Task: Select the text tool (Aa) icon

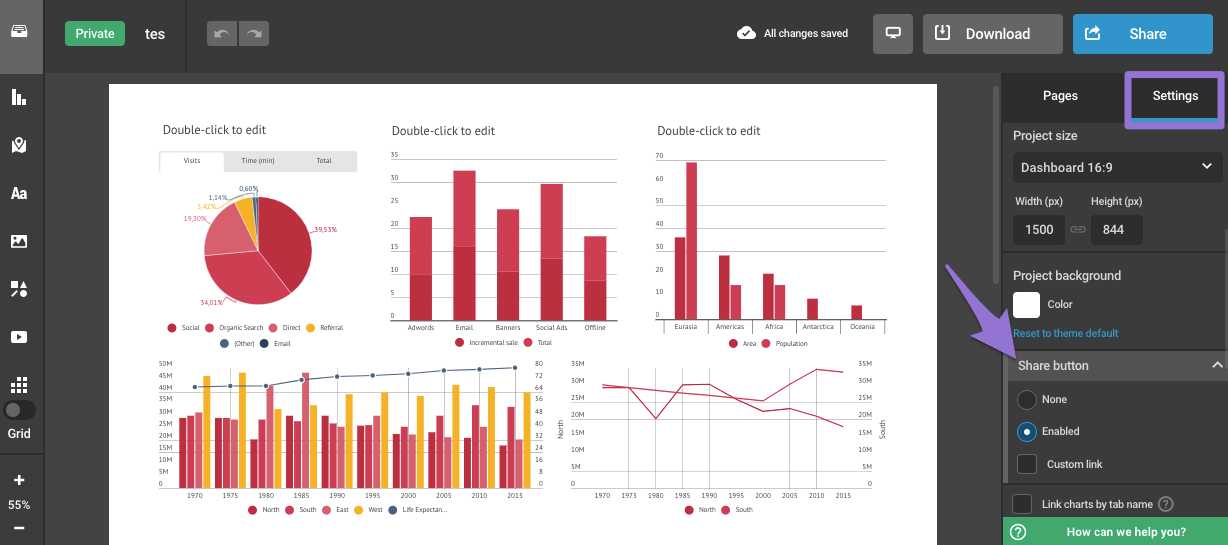Action: coord(19,194)
